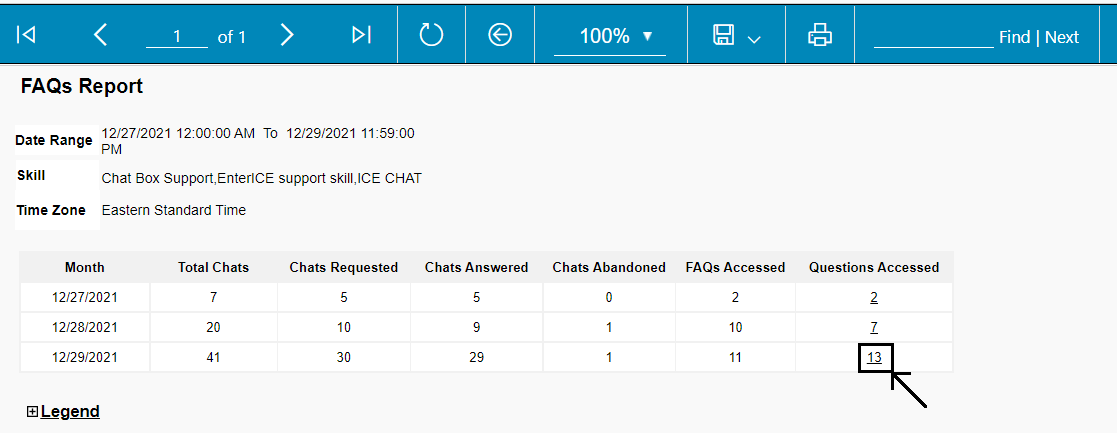
Task: Click the current page number field
Action: click(176, 36)
